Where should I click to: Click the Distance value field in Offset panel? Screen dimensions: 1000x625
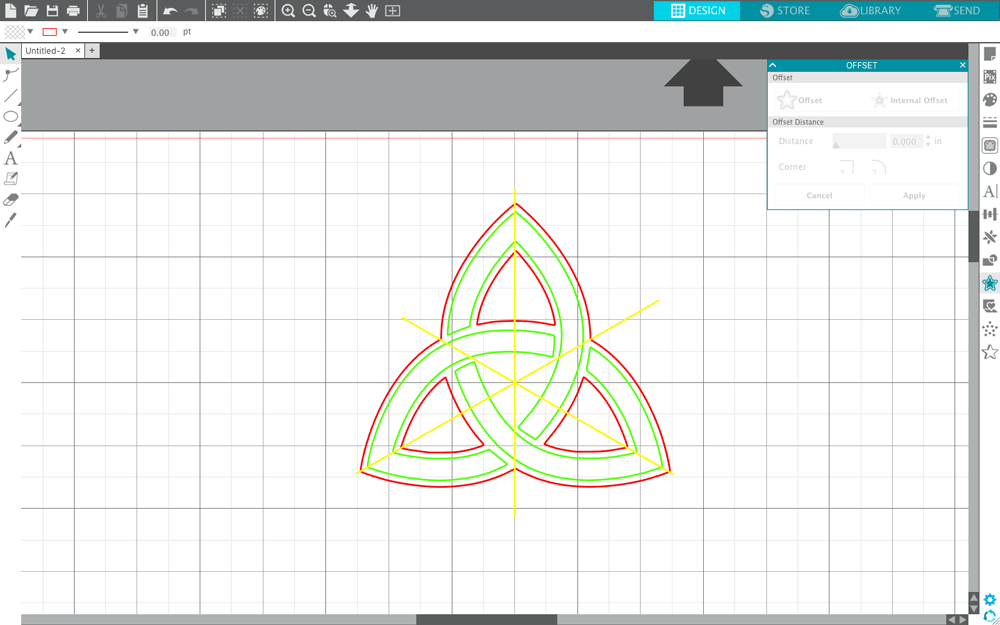[905, 142]
